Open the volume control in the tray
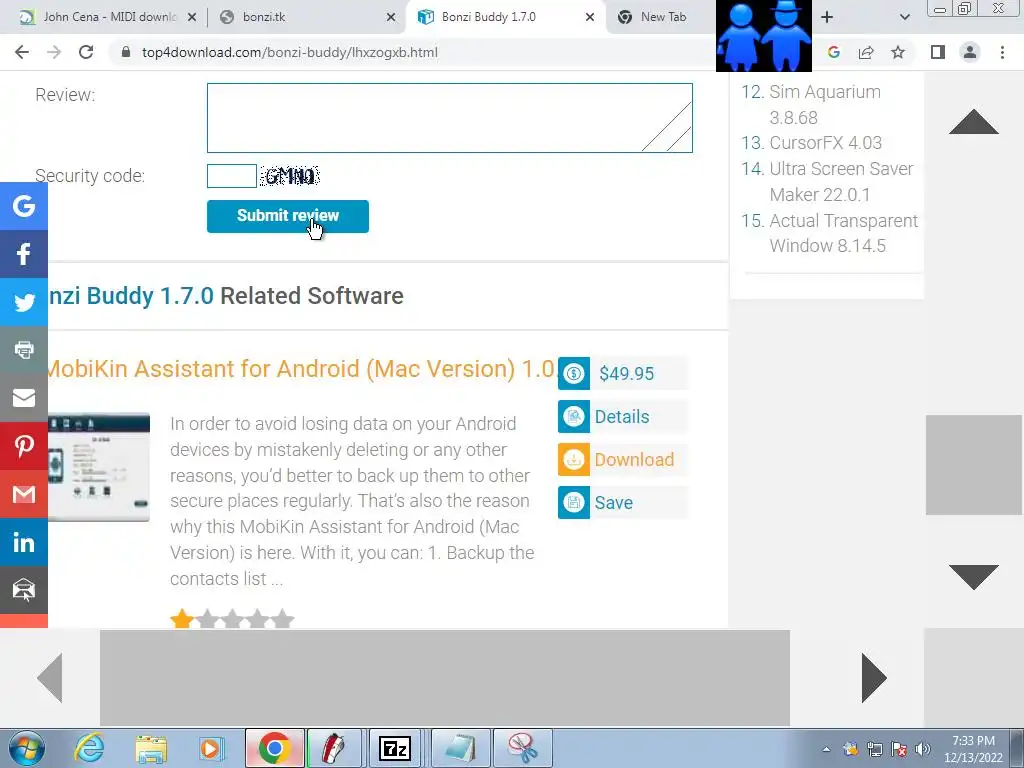Screen dimensions: 1024x768 (923, 749)
